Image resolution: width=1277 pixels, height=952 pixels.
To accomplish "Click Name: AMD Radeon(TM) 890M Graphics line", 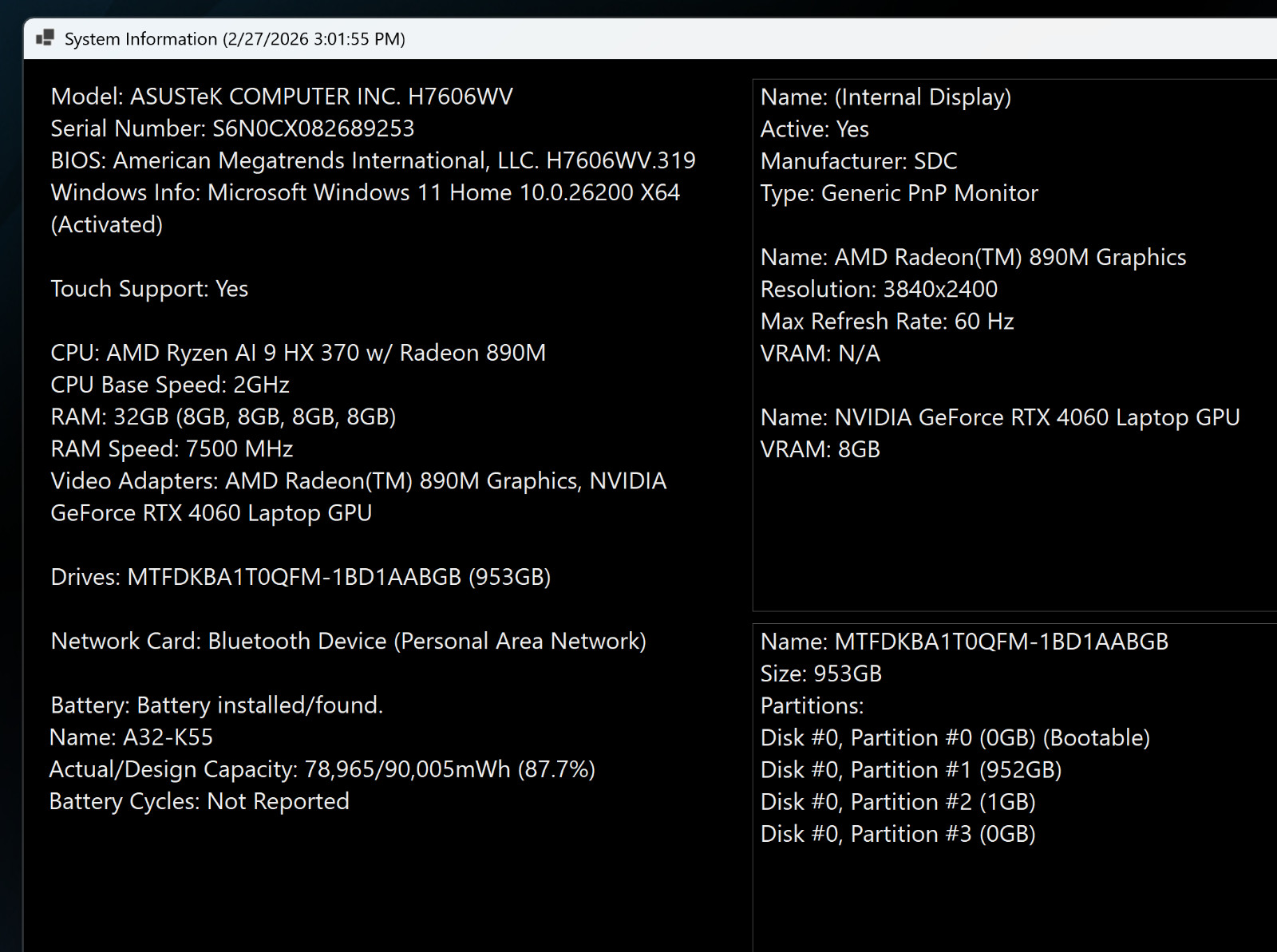I will click(974, 257).
